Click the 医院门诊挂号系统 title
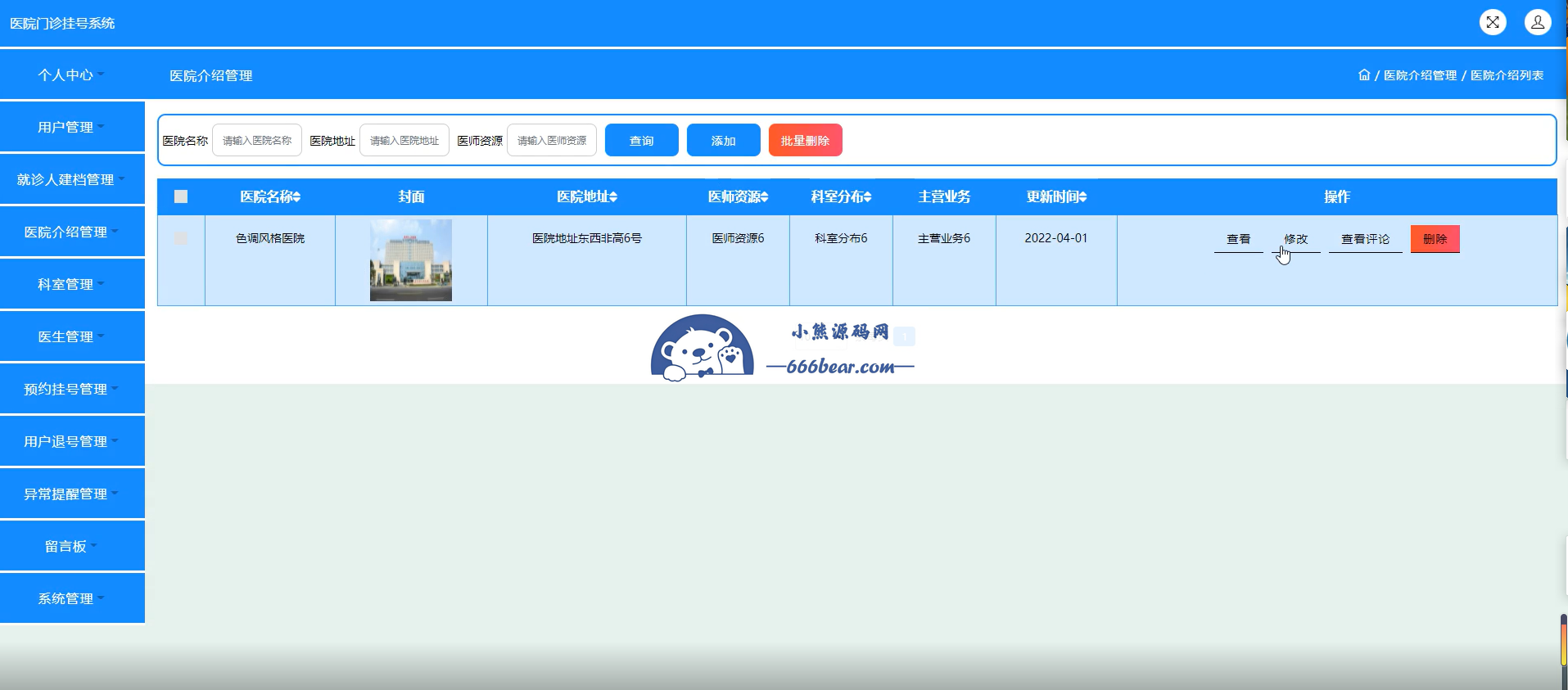This screenshot has height=690, width=1568. 62,24
